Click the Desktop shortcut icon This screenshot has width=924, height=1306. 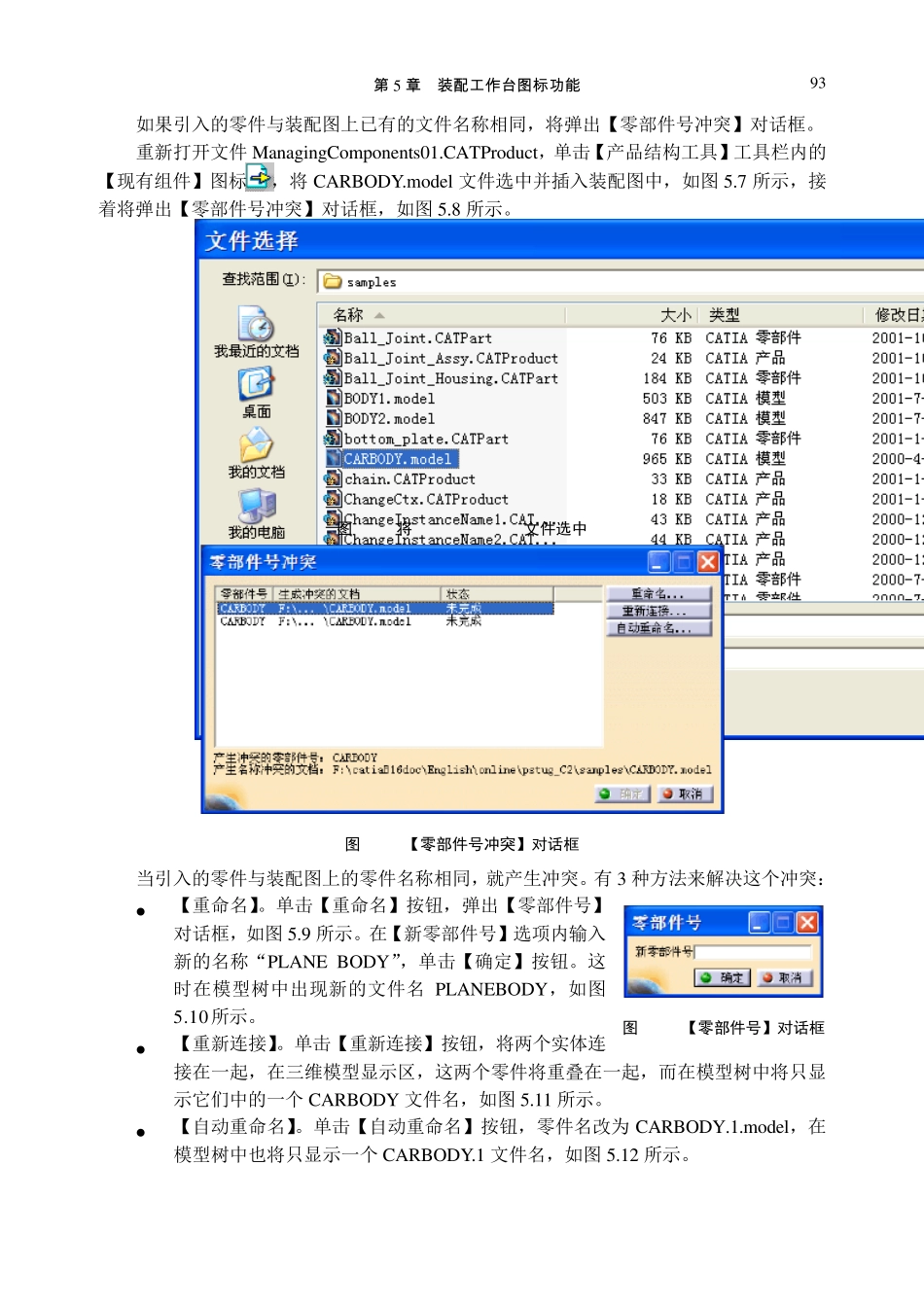click(x=256, y=385)
